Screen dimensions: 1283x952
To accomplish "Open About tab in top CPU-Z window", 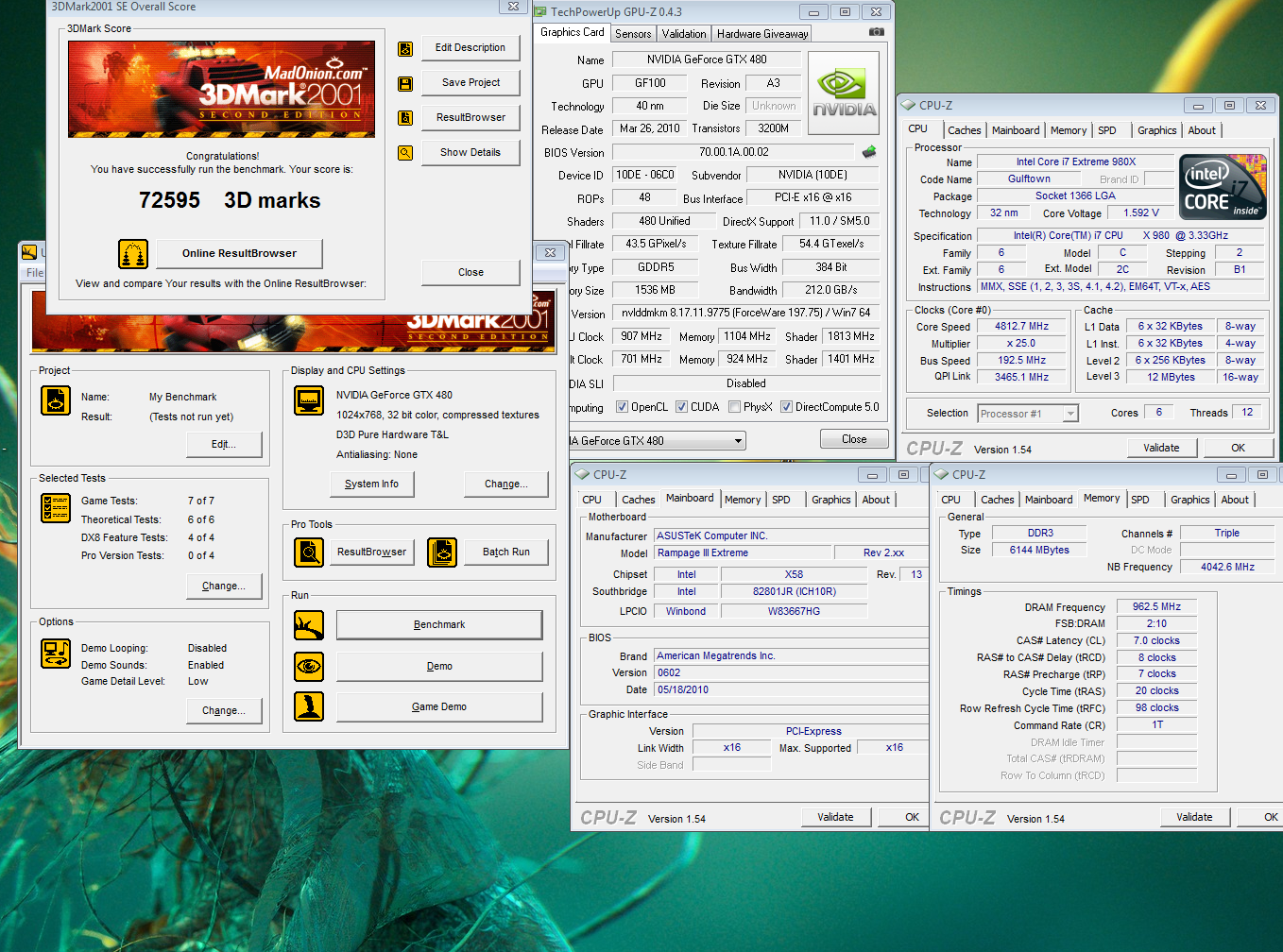I will [1202, 130].
